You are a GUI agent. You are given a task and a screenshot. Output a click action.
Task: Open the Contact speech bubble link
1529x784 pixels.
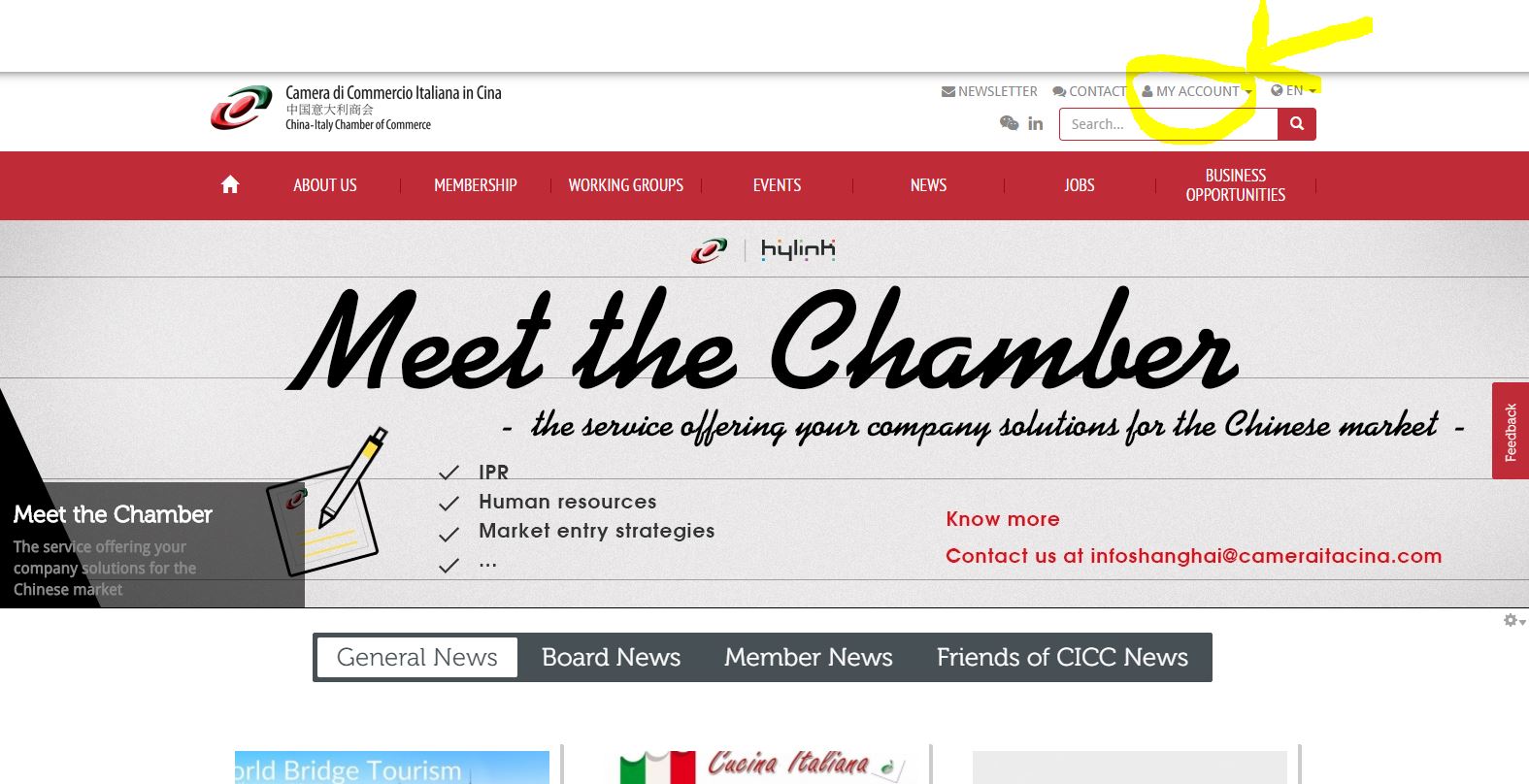pos(1089,91)
